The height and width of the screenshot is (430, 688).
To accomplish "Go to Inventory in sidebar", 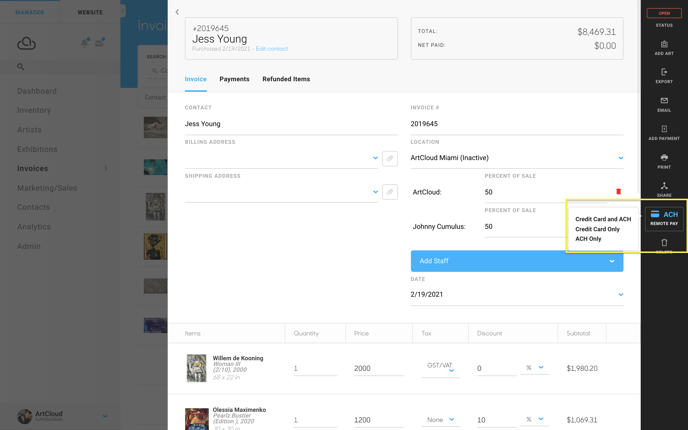I will (x=34, y=110).
